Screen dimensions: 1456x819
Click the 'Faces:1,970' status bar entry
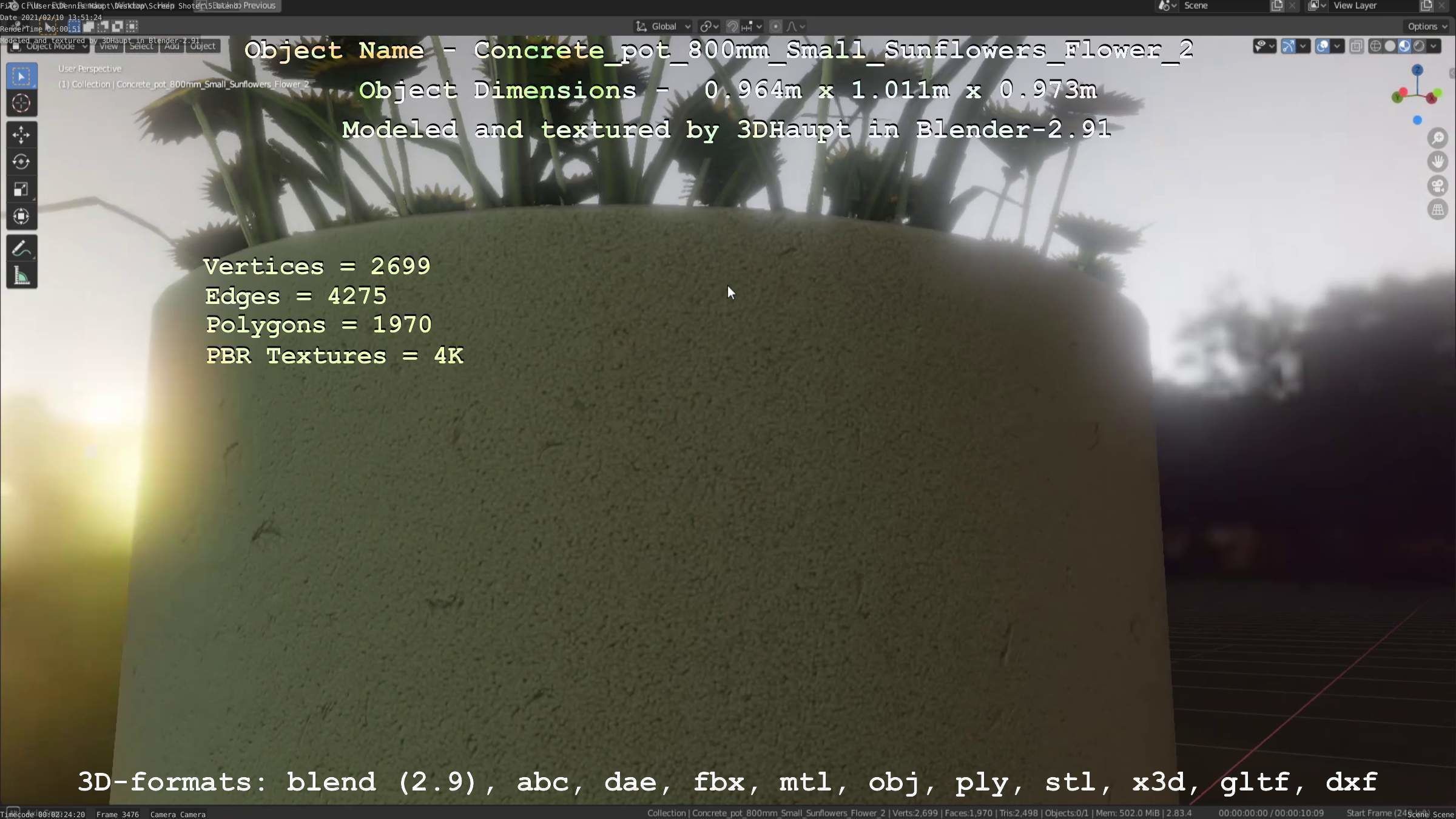(968, 813)
